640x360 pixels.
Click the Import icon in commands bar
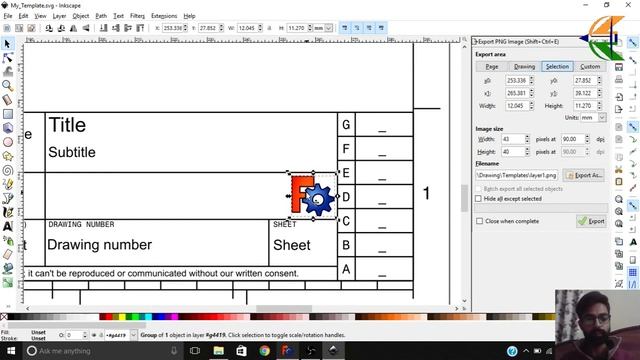[x=619, y=97]
